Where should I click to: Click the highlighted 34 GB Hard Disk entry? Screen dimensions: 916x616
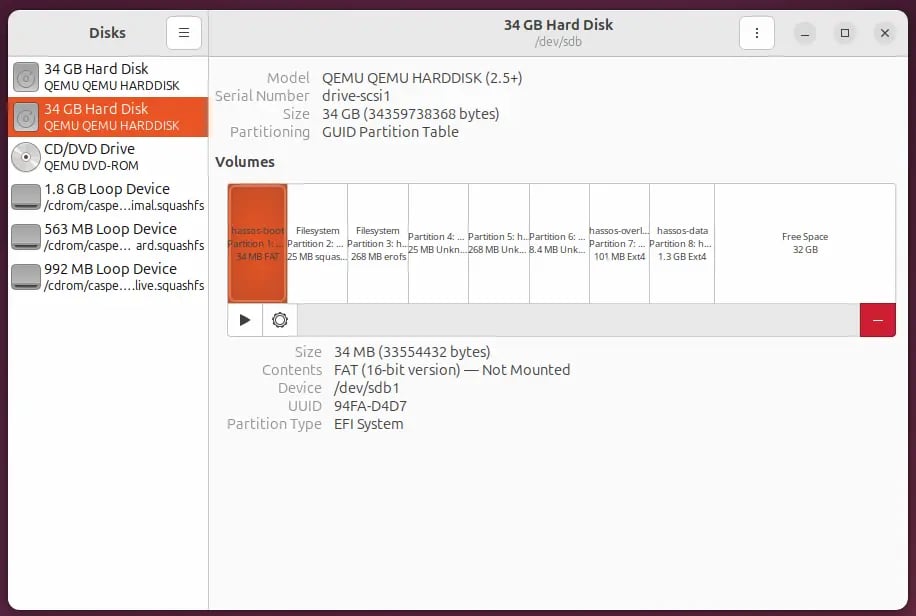(108, 117)
